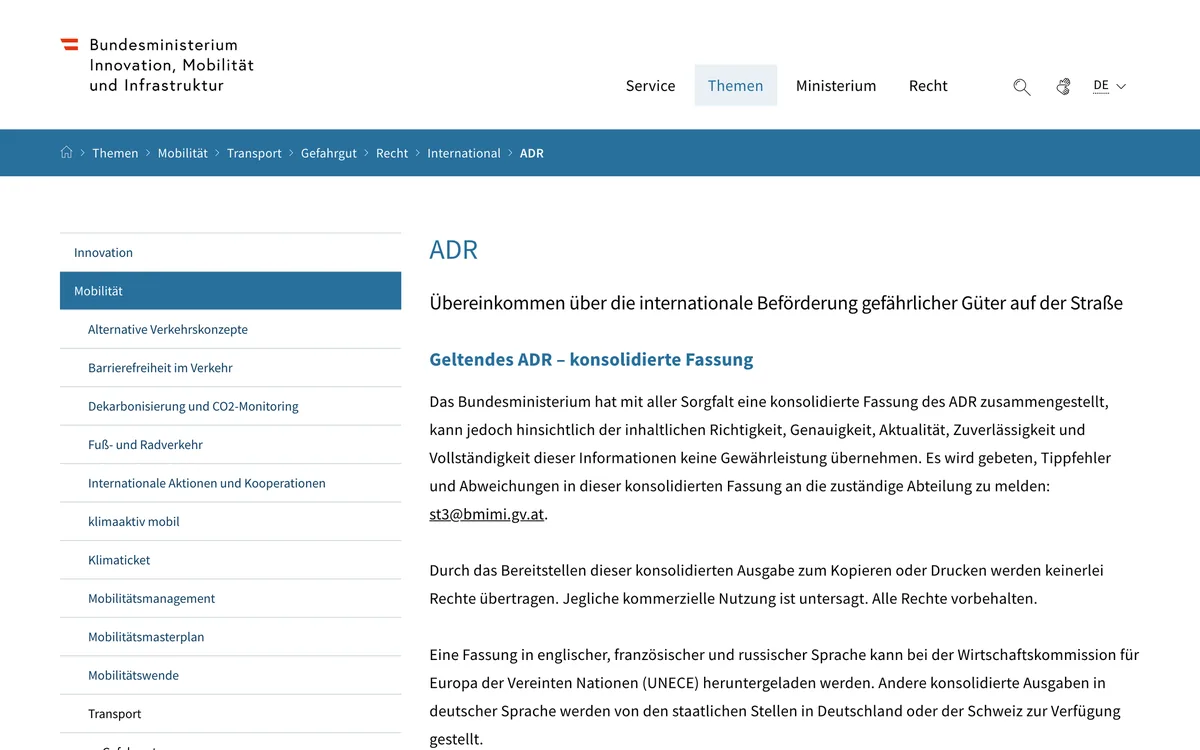Go to home icon in breadcrumb
Screen dimensions: 1200x750
click(x=67, y=153)
